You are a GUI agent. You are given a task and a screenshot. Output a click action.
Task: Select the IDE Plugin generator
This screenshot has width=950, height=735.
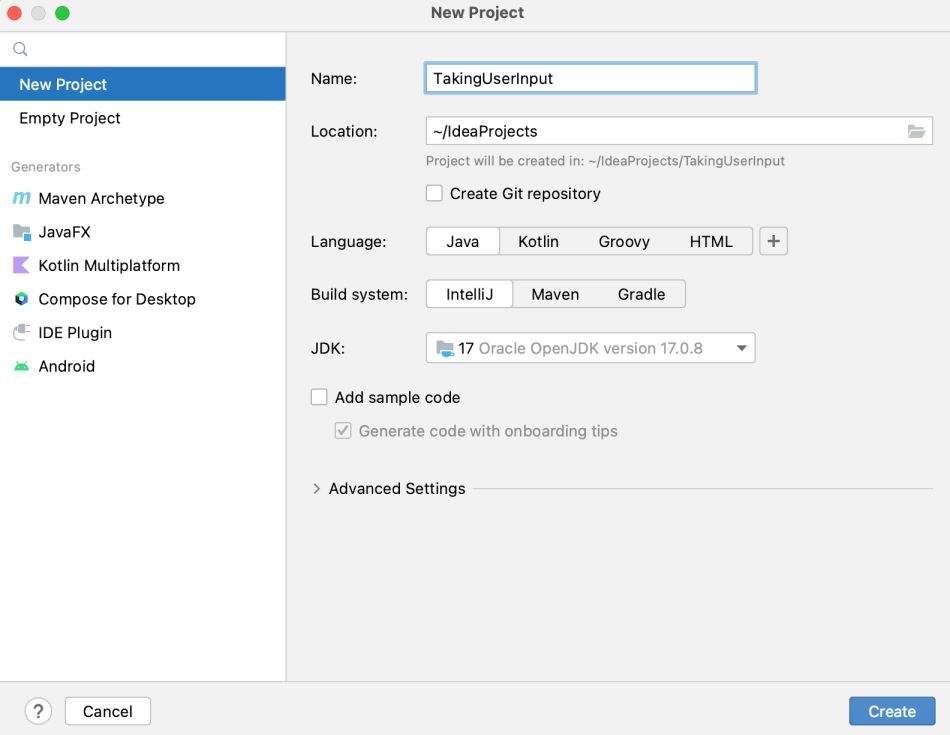(74, 332)
